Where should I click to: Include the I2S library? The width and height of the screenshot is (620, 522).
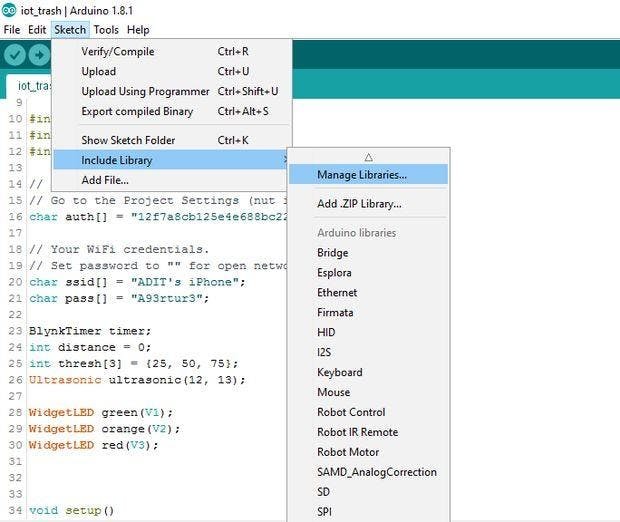coord(369,352)
